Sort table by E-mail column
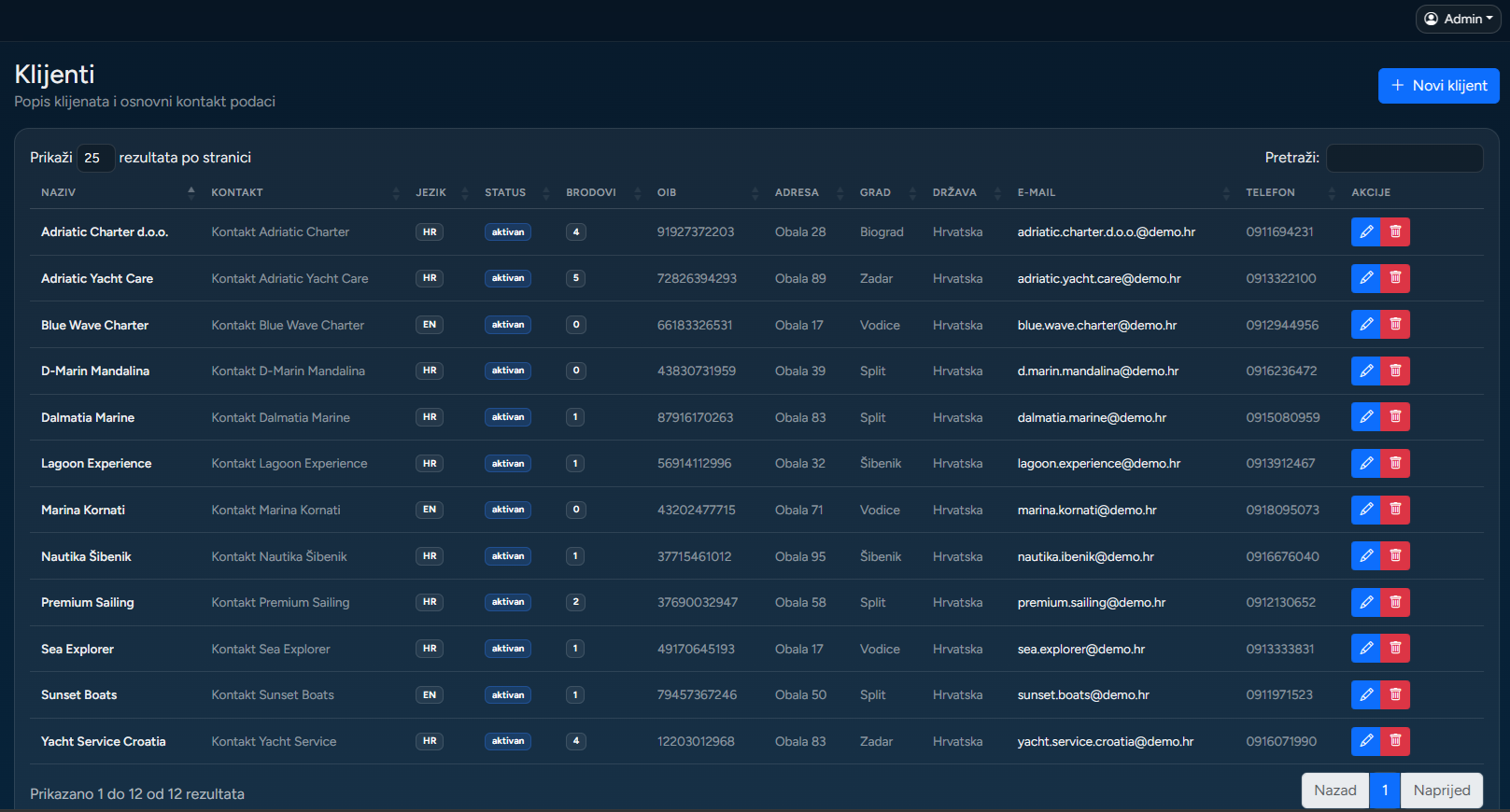1510x812 pixels. point(1122,192)
